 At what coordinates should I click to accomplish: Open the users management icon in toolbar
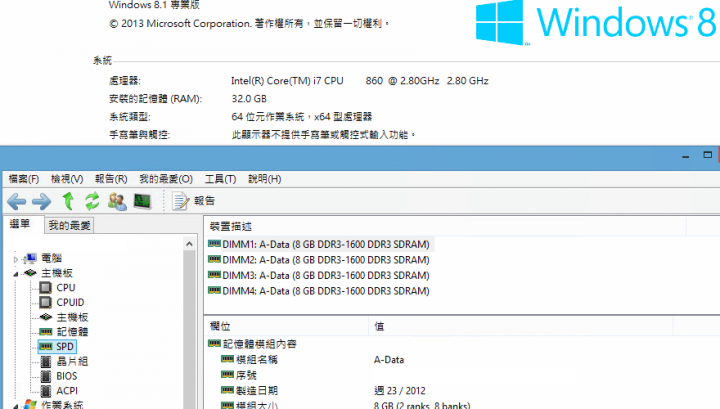pos(117,201)
